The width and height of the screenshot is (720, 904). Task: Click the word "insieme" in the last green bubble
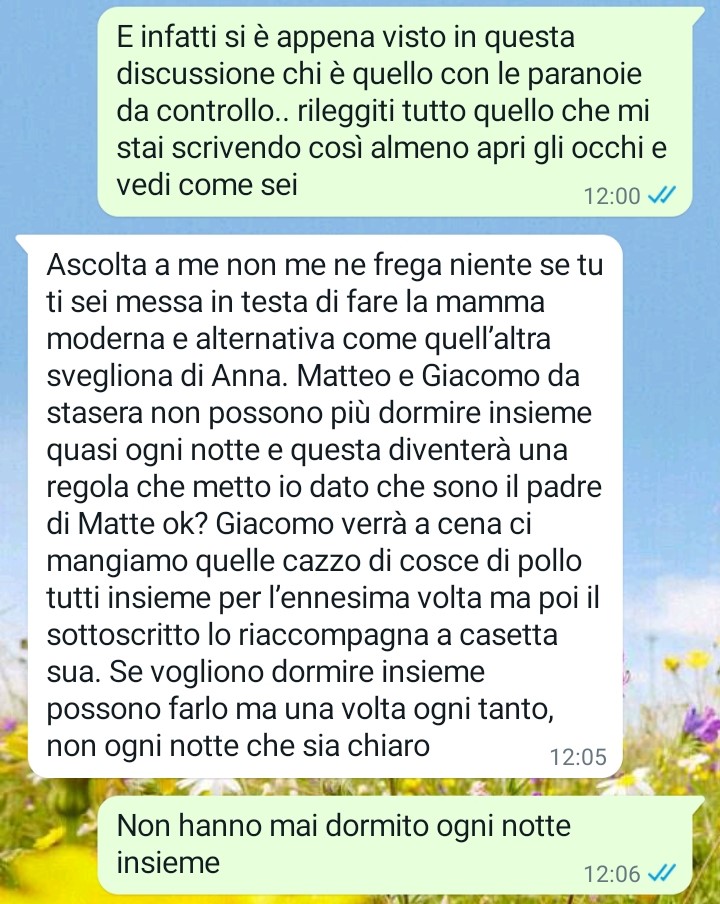[168, 863]
